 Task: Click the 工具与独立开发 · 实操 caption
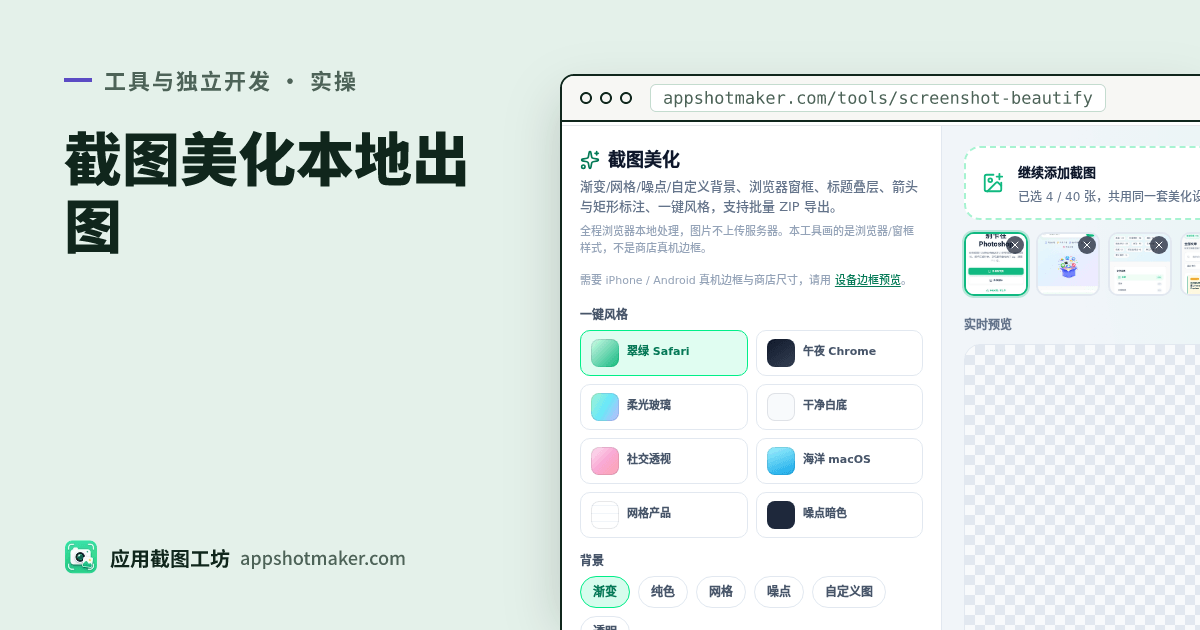point(231,81)
